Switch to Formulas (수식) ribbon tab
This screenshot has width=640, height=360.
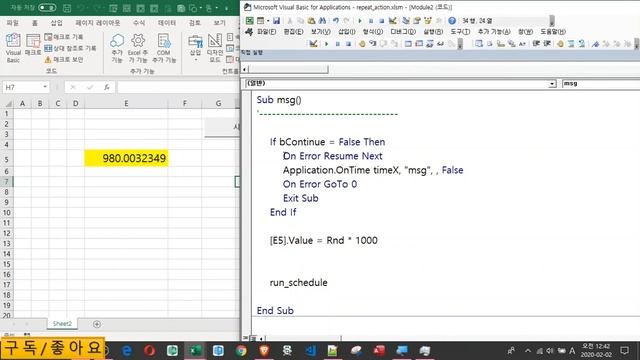tap(139, 23)
